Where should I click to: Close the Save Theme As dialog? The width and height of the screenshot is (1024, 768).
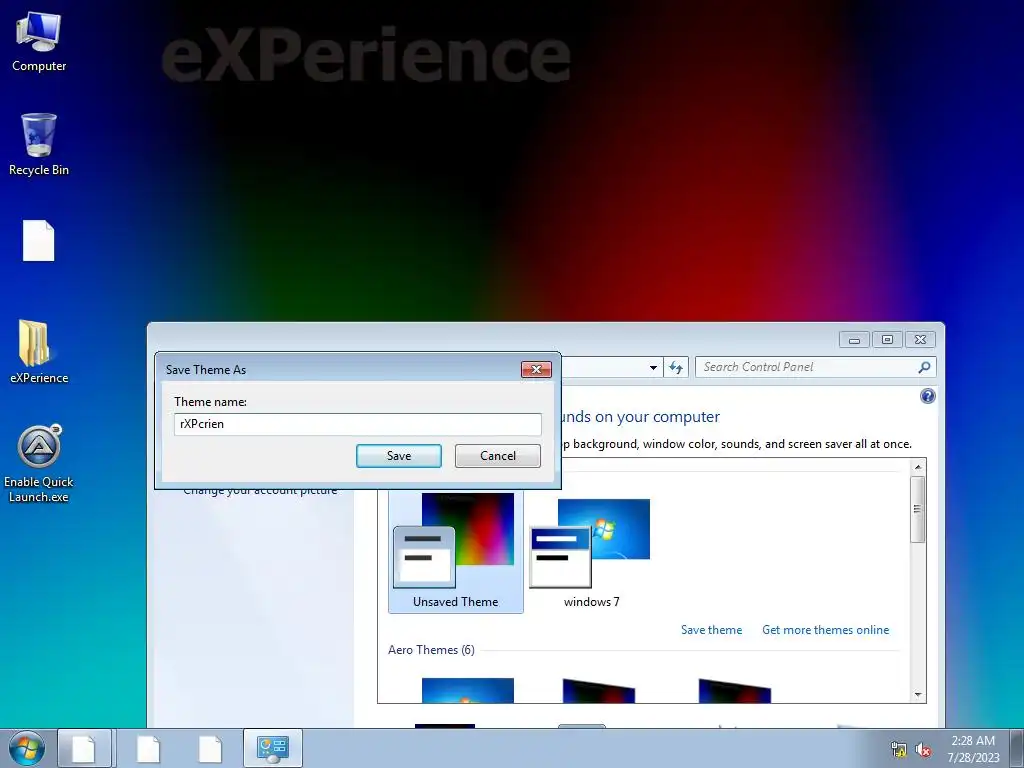click(x=536, y=370)
